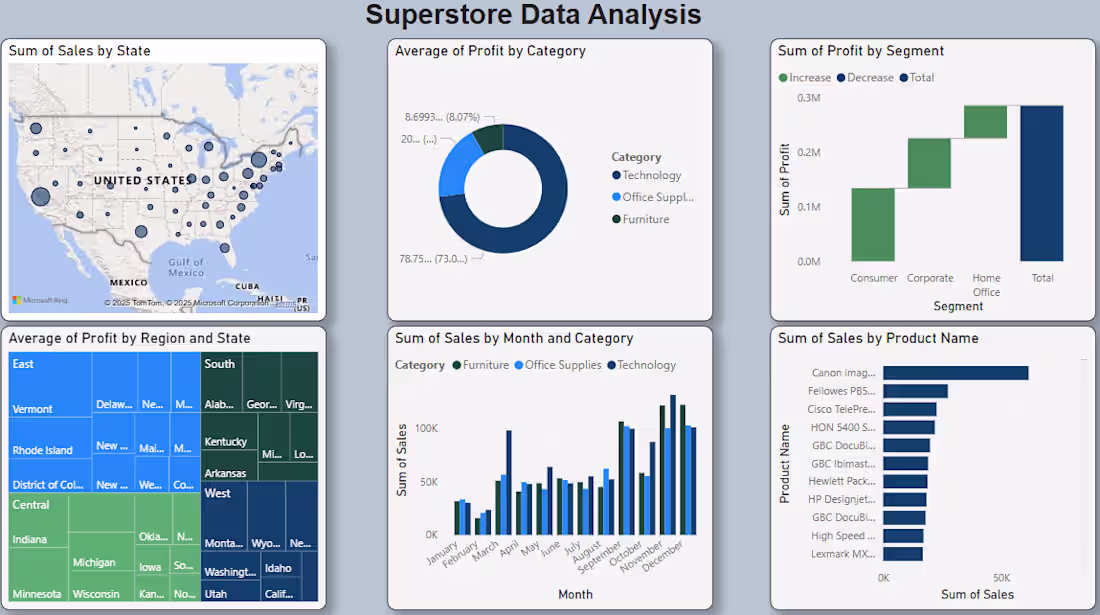Click the HP Designjet... product label
The width and height of the screenshot is (1100, 615).
(841, 499)
